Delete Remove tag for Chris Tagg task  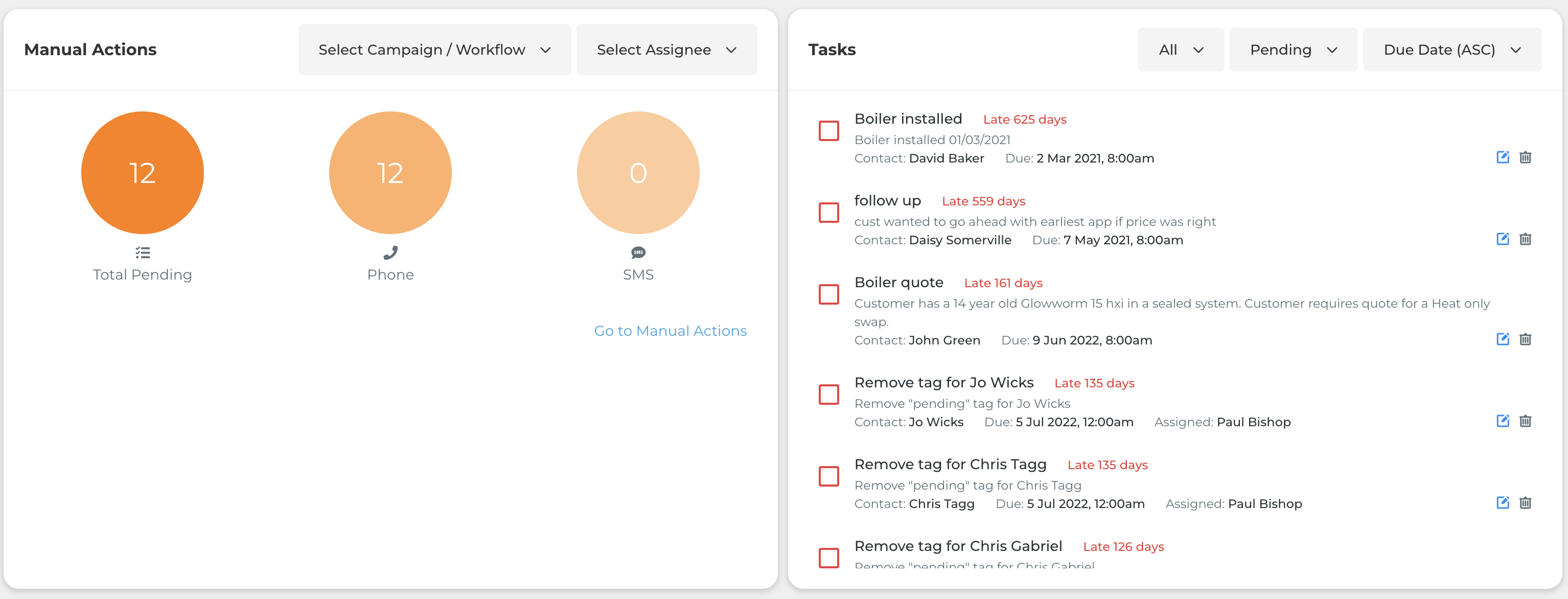click(1525, 503)
